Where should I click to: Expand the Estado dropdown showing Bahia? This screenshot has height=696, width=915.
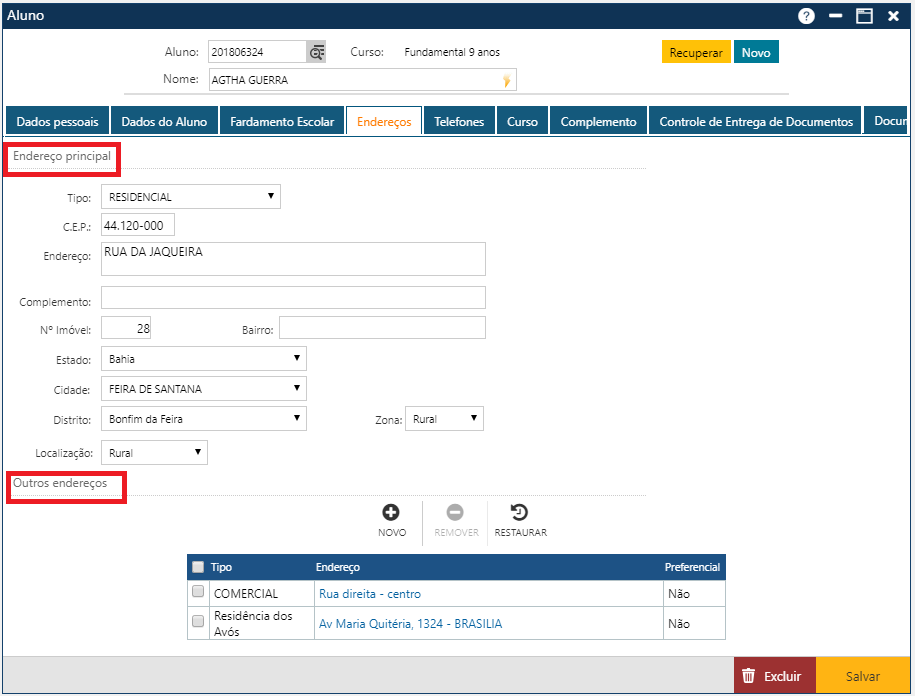204,359
